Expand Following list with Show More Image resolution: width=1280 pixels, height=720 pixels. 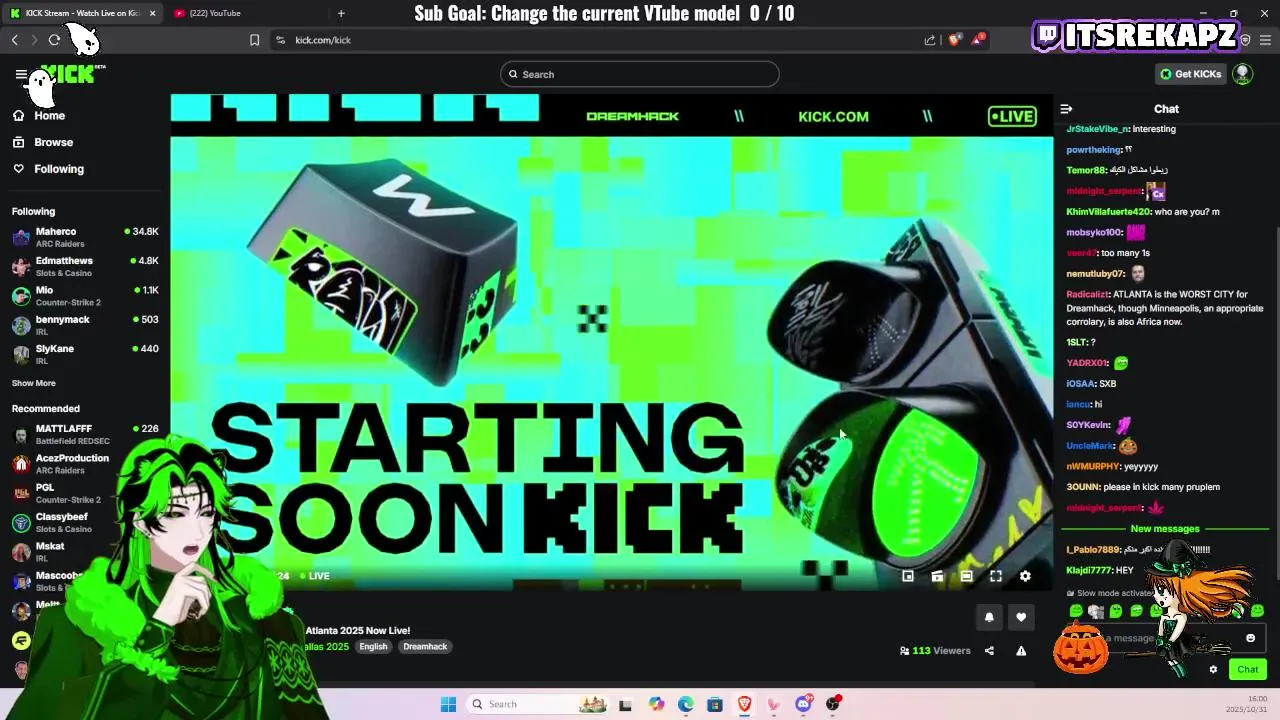tap(33, 383)
